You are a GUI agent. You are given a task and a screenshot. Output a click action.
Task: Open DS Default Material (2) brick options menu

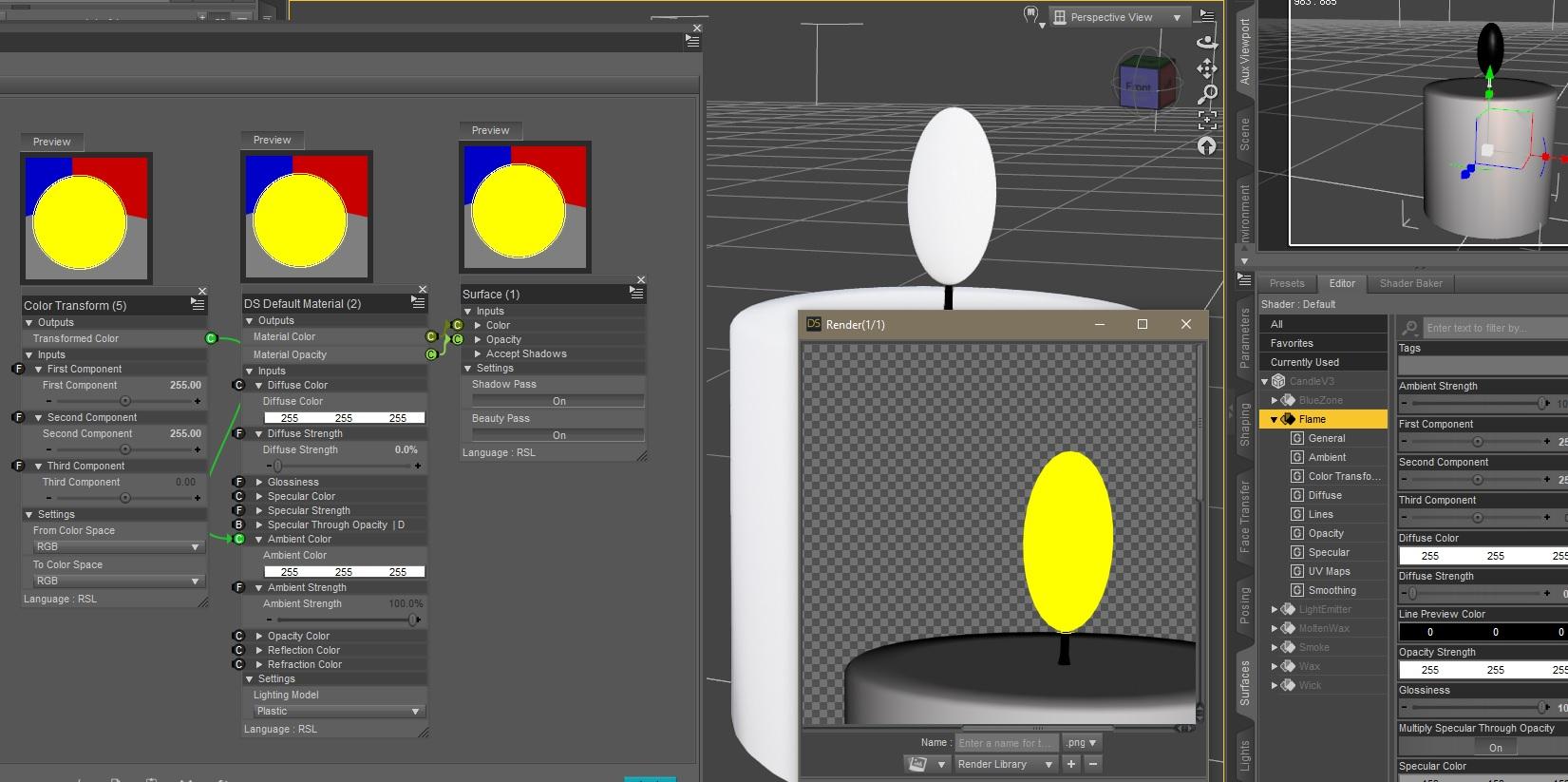418,302
